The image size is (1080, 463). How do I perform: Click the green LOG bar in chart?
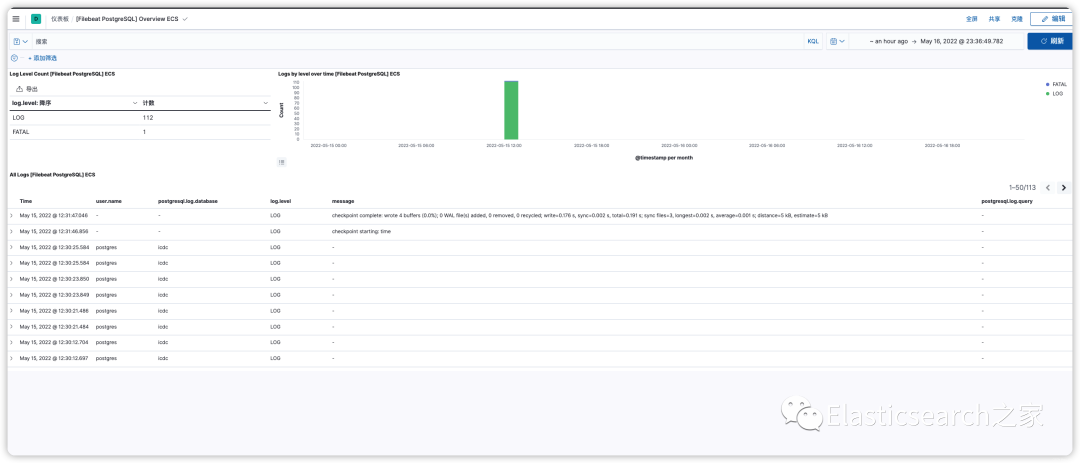[511, 110]
